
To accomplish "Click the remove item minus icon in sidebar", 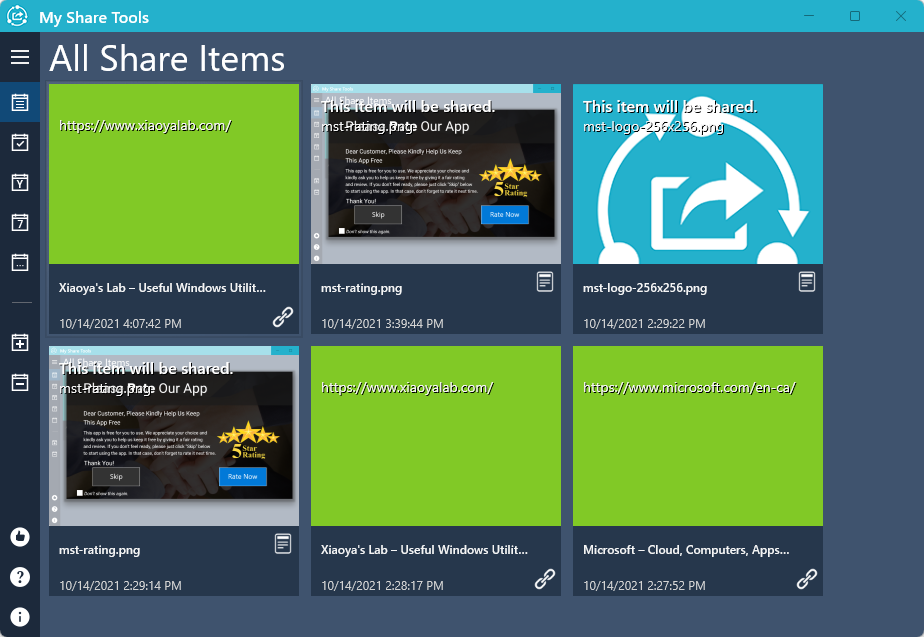I will pyautogui.click(x=20, y=382).
